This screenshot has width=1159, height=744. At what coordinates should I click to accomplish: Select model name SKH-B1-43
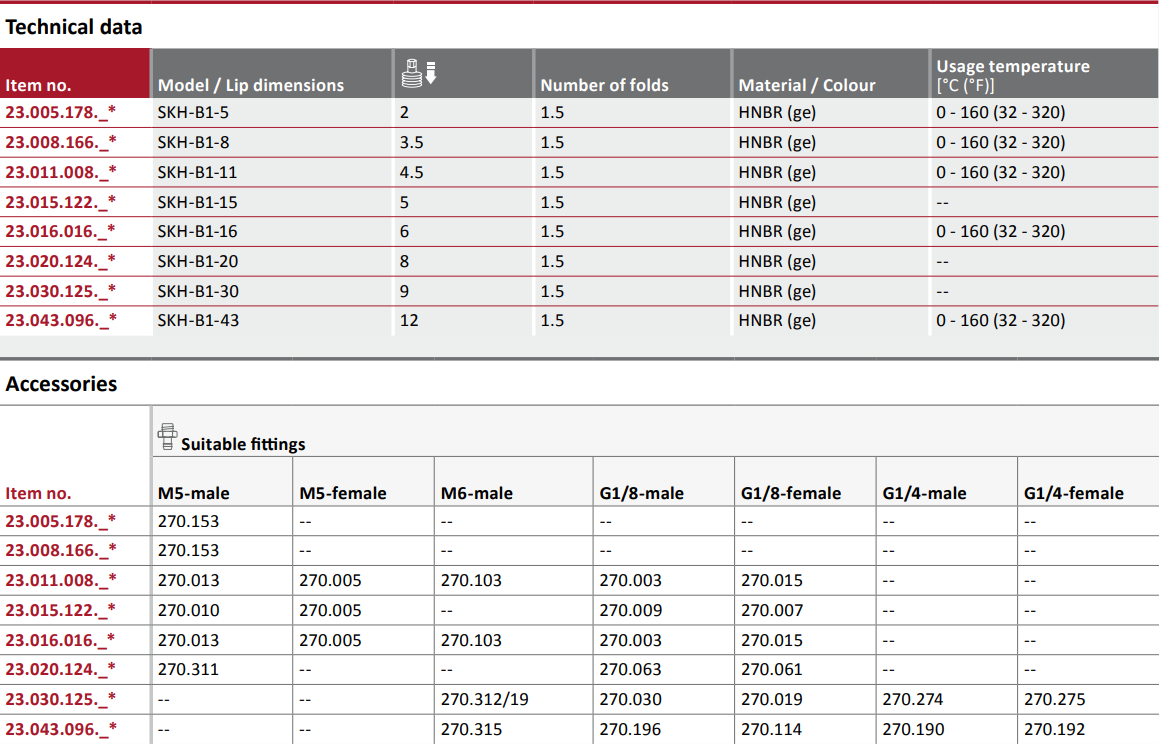pyautogui.click(x=198, y=320)
